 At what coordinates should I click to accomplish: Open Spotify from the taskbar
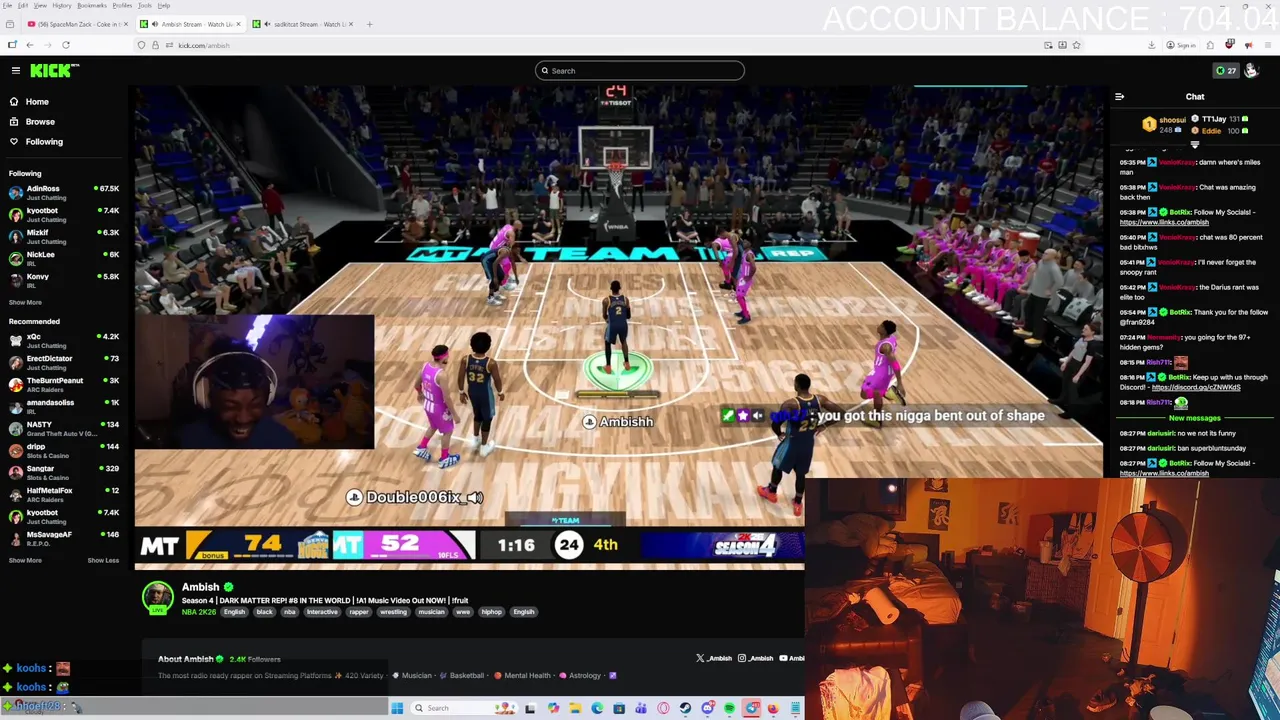(729, 708)
